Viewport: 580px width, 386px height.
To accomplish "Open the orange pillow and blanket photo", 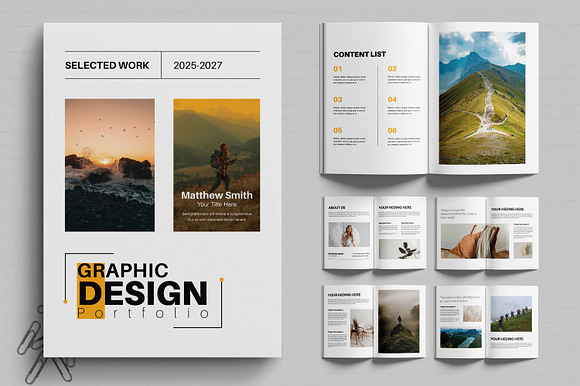I will coord(475,241).
